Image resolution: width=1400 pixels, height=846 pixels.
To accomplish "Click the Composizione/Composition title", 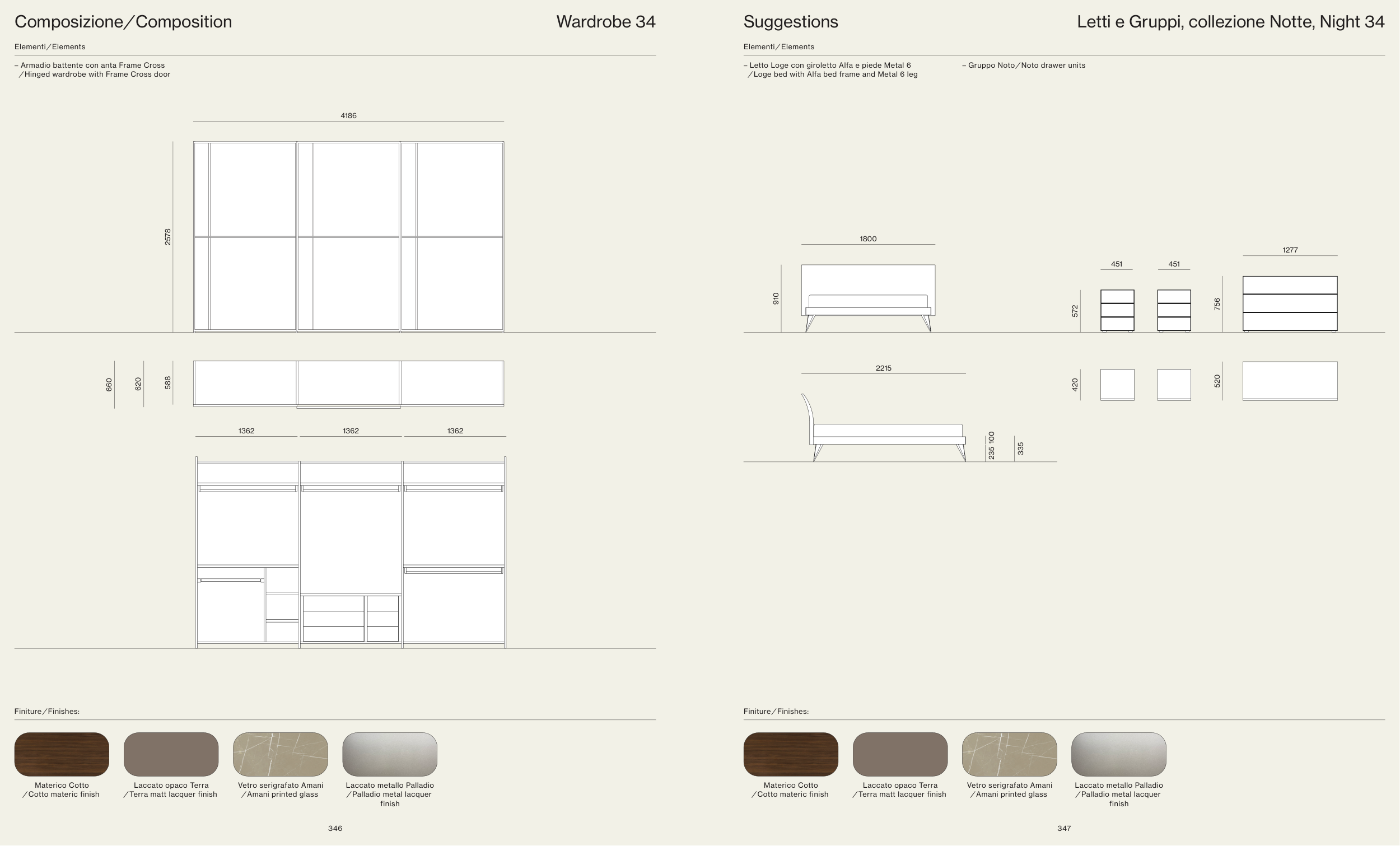I will (x=123, y=22).
